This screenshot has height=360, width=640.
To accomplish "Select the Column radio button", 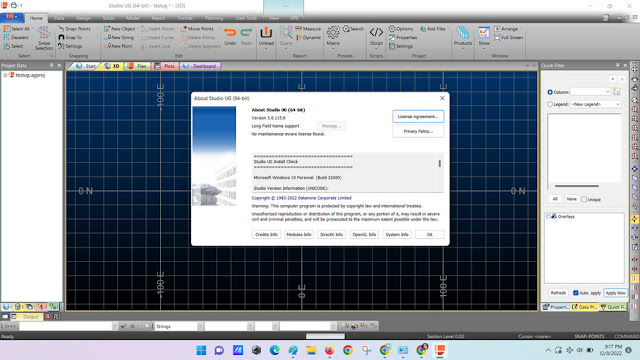I will [x=550, y=92].
